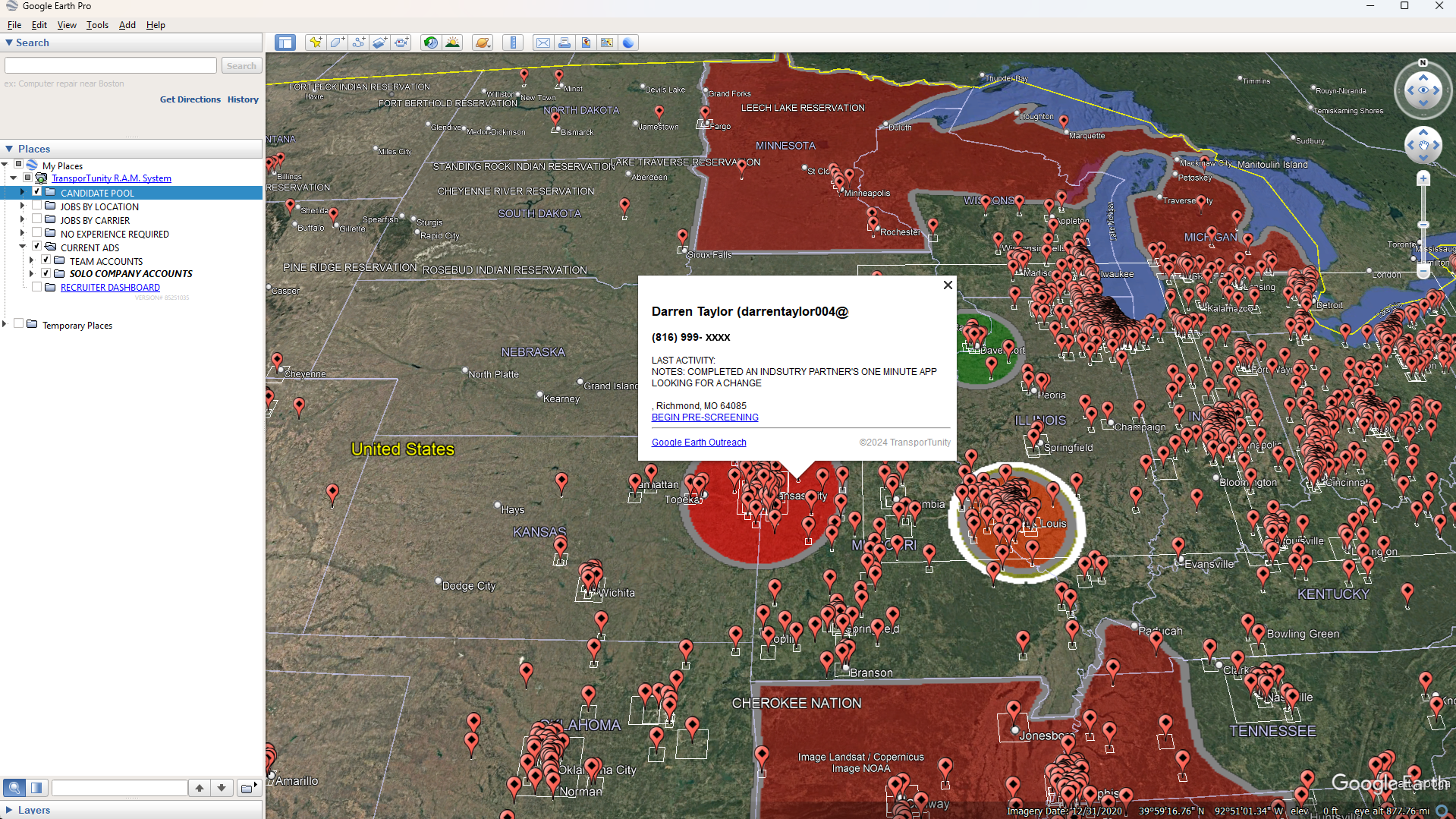Record a tour with the camera icon
This screenshot has width=1456, height=819.
401,43
